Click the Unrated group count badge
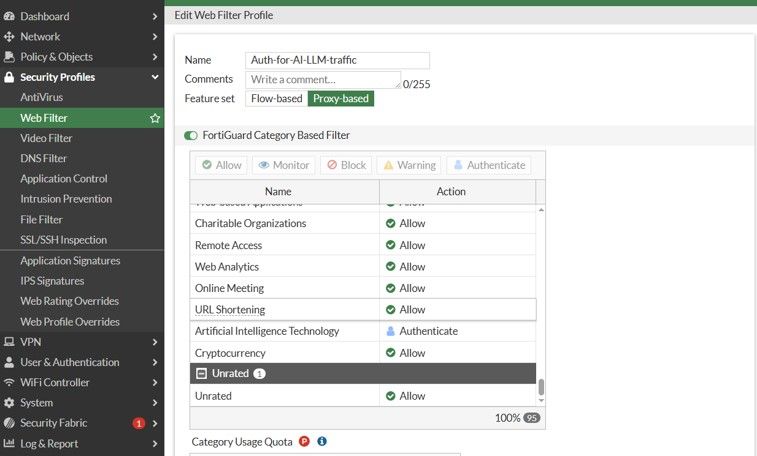 (x=259, y=373)
